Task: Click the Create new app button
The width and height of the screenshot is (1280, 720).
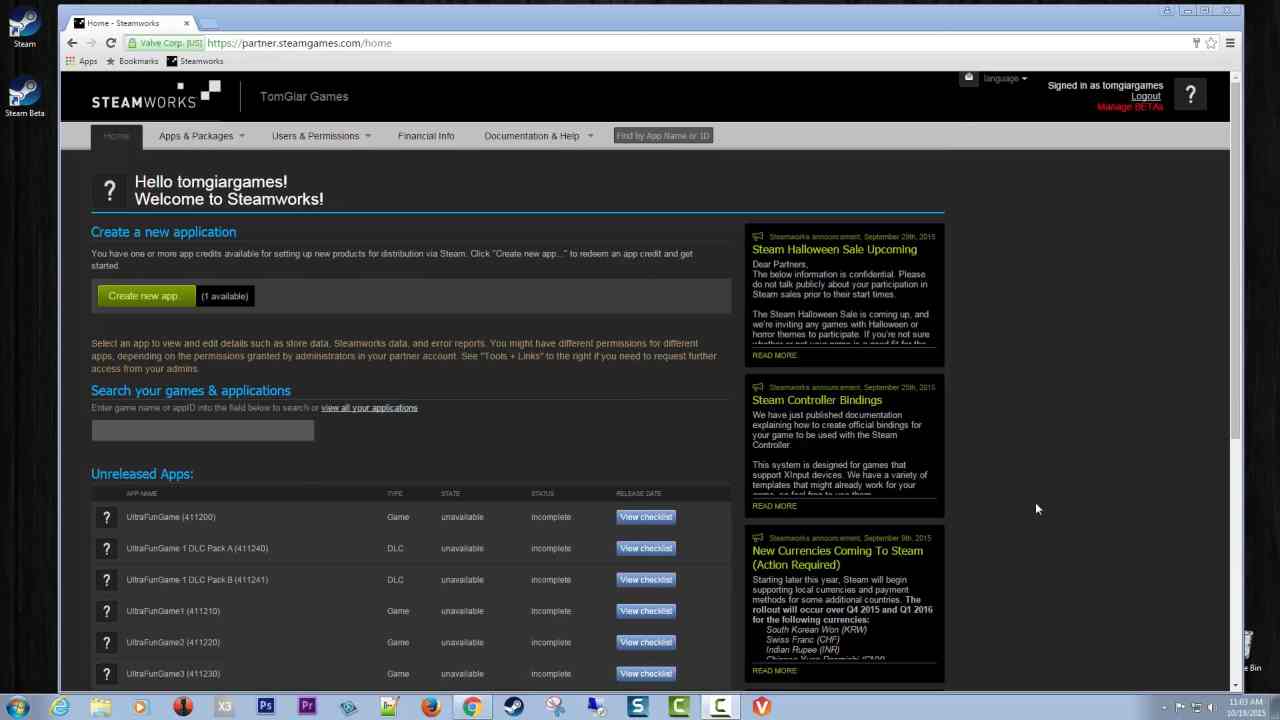Action: (143, 296)
